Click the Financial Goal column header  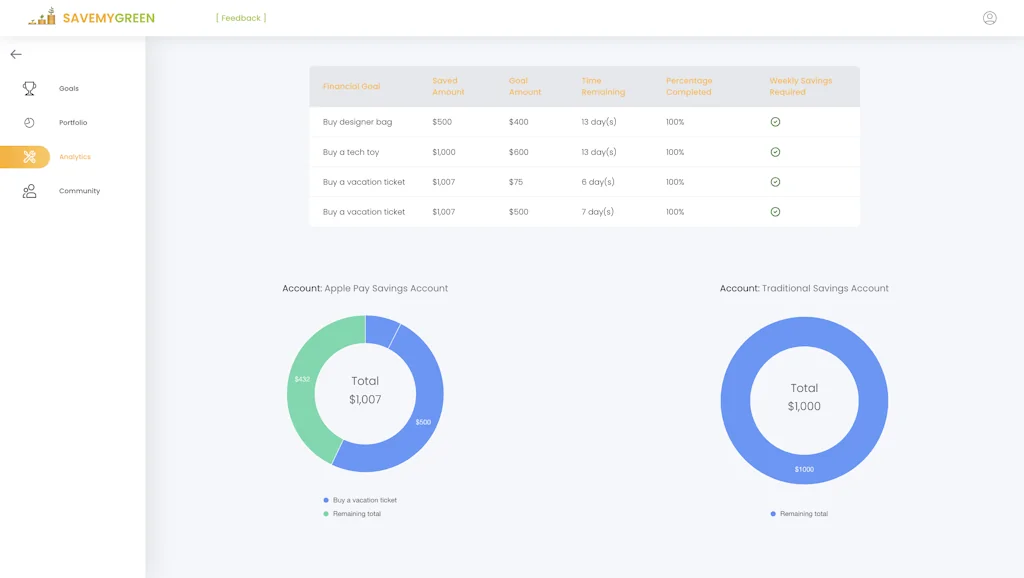351,87
